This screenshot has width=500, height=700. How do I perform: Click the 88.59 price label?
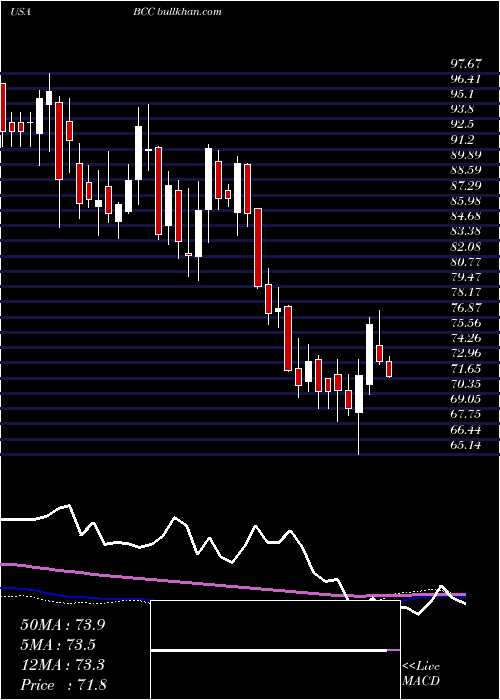466,171
